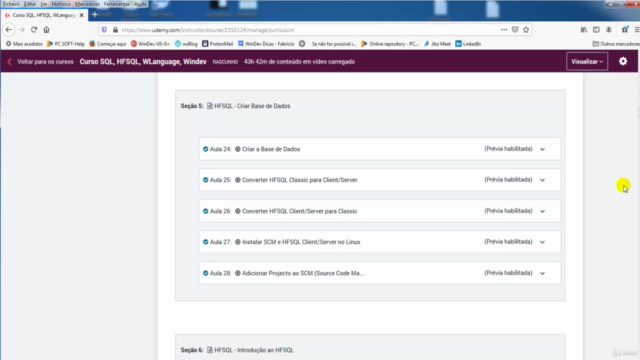
Task: Click the course title Curso SQL, HFSQL, WLanguage, Windev
Action: click(143, 62)
